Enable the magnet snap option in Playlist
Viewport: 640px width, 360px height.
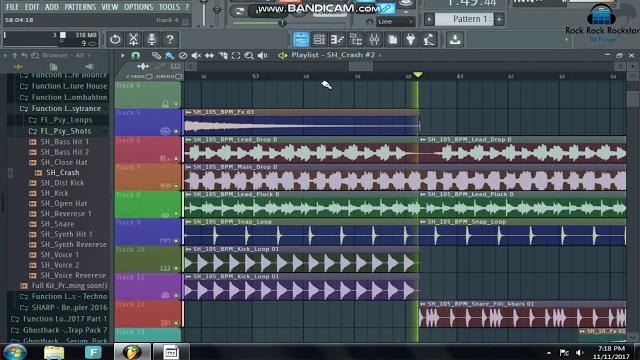[136, 56]
